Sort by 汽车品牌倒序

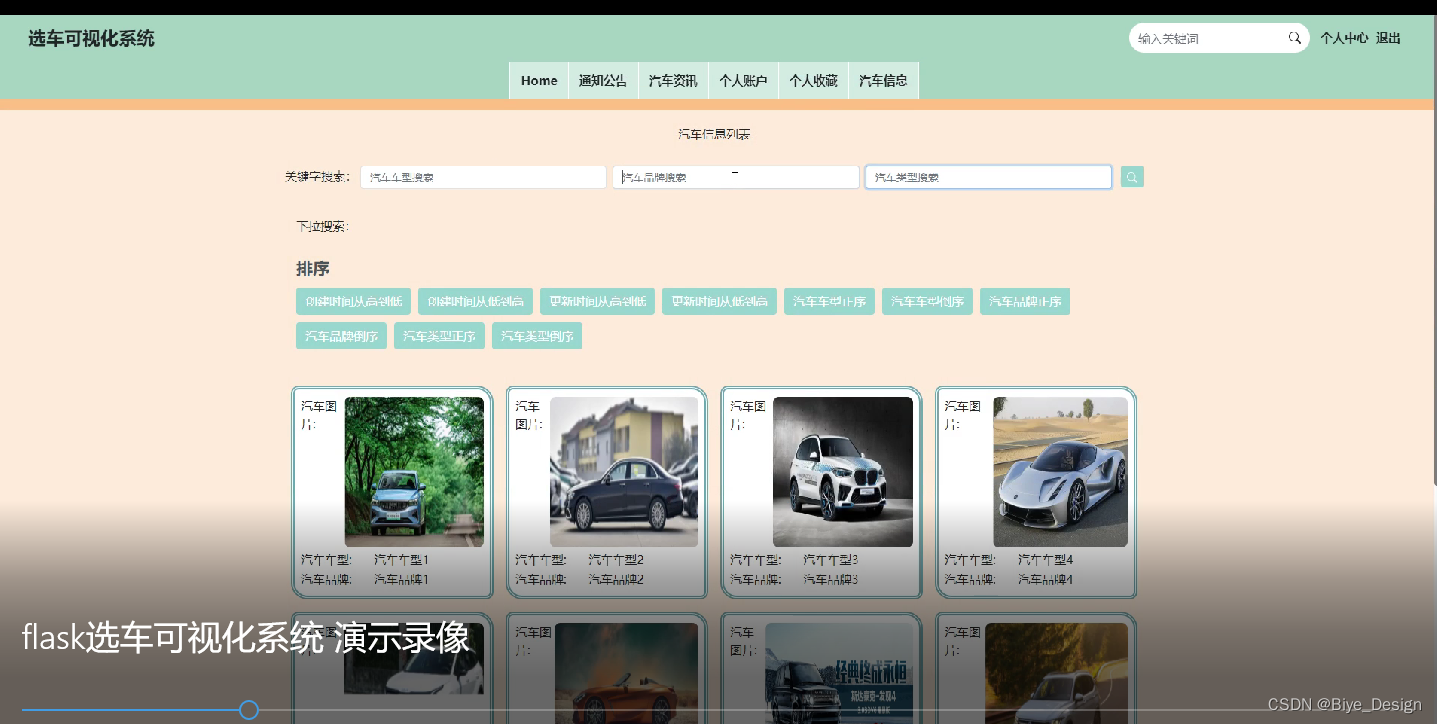[341, 336]
